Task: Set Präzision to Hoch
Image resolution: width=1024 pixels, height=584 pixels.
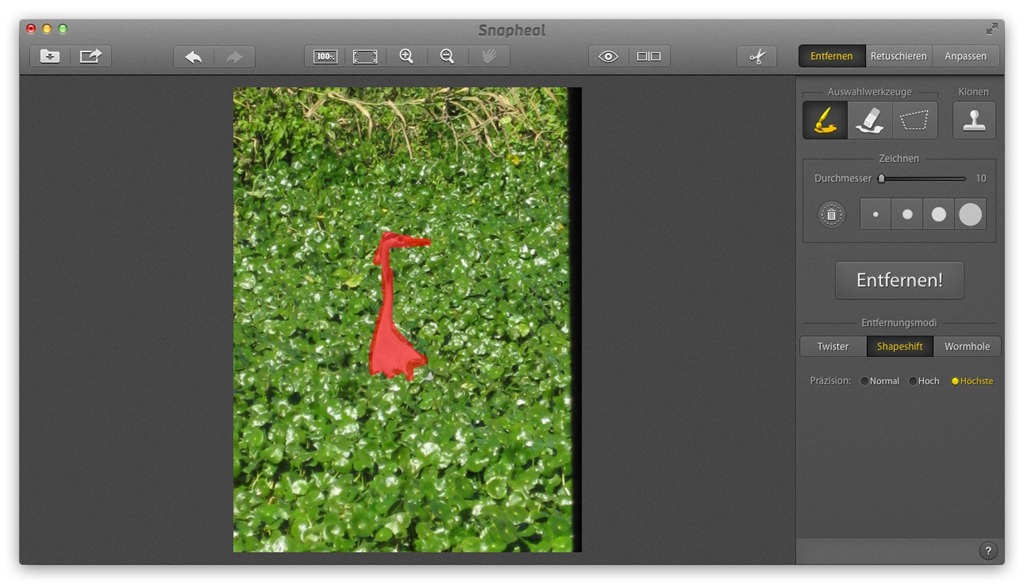Action: pyautogui.click(x=912, y=381)
